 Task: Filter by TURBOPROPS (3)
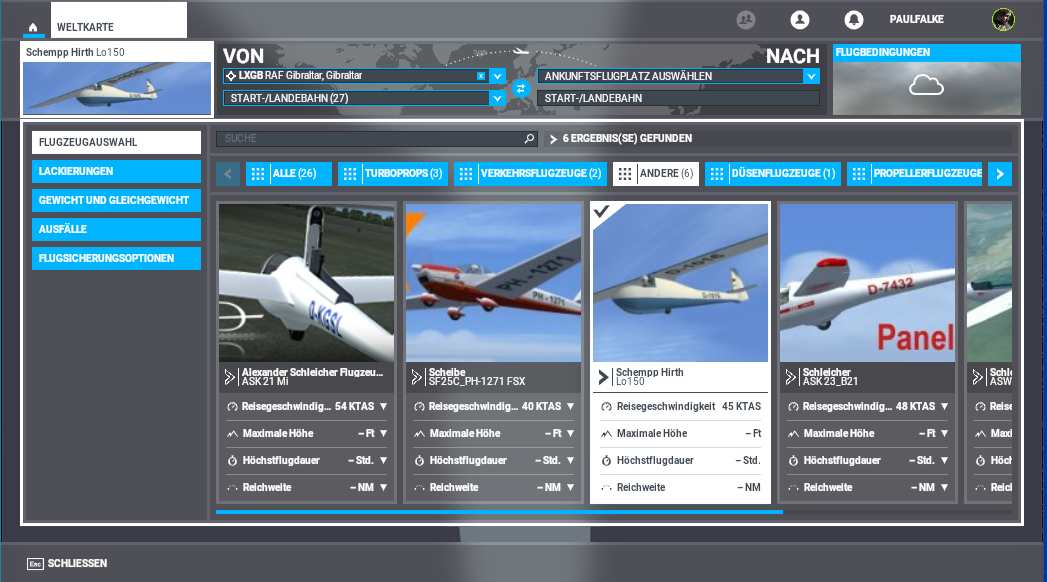click(x=393, y=174)
